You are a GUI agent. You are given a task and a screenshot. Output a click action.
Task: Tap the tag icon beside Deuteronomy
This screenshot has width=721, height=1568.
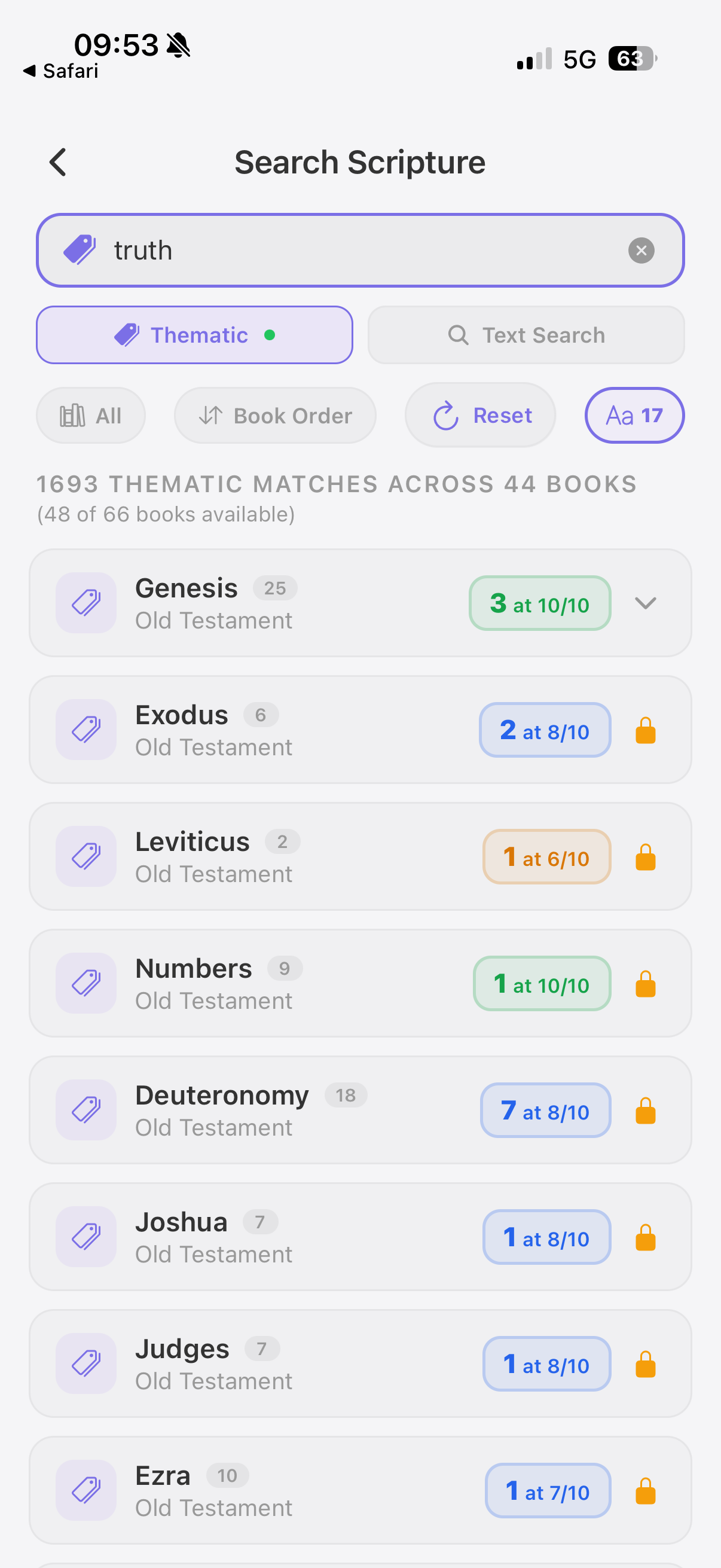point(85,1110)
